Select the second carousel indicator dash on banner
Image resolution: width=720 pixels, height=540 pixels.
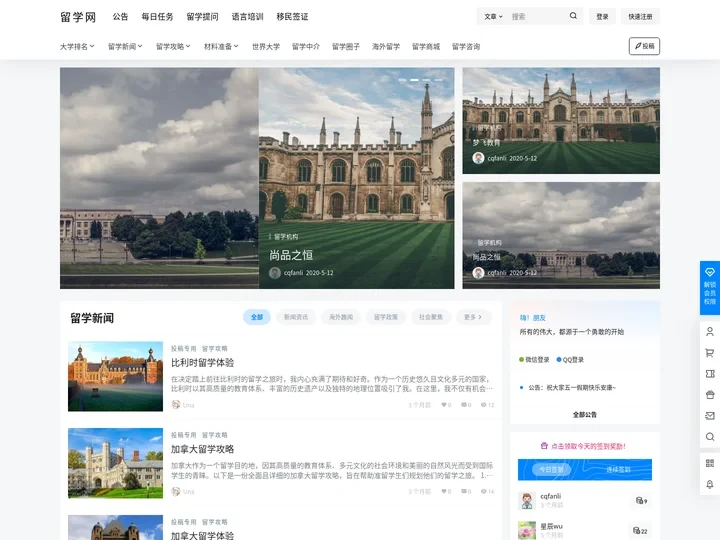point(414,80)
